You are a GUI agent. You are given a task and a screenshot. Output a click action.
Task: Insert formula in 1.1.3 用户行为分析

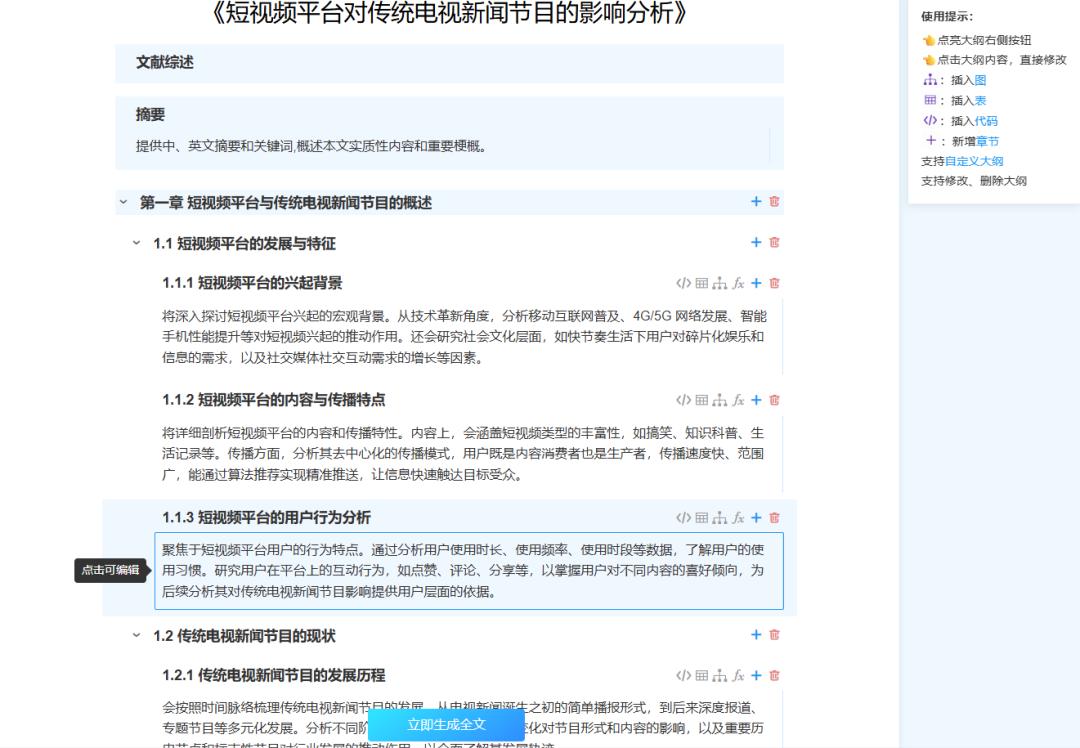pyautogui.click(x=738, y=518)
